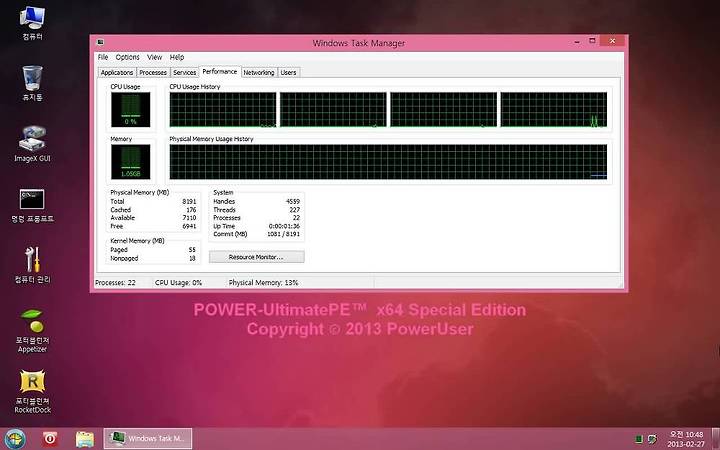Click the Start orb on the taskbar
Viewport: 720px width, 450px height.
15,439
